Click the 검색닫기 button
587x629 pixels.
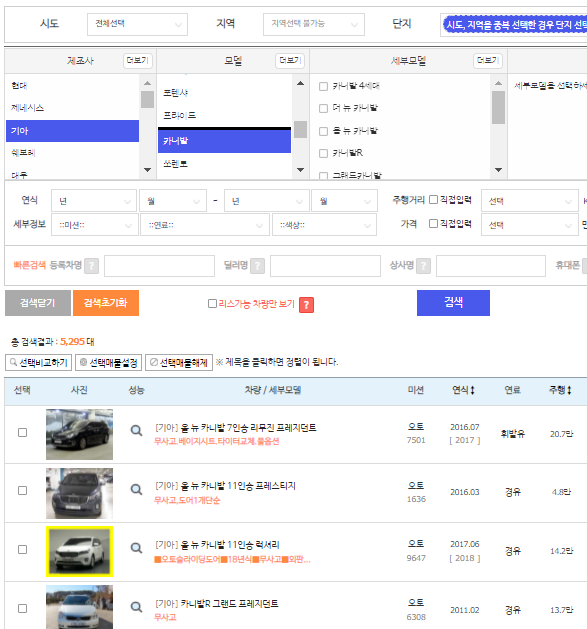(x=38, y=303)
